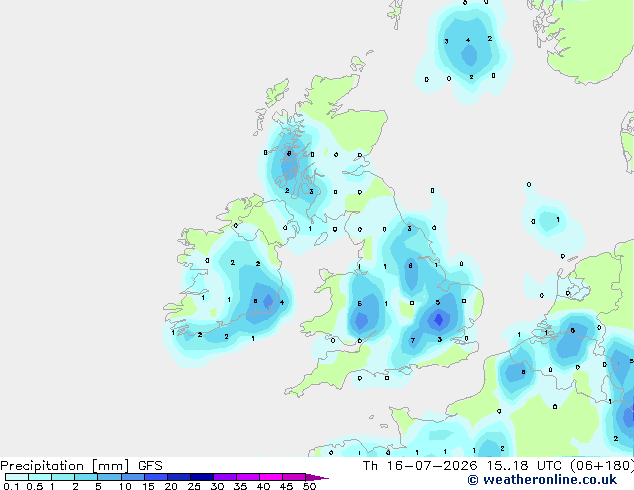Click the '35' legend scale label
This screenshot has height=490, width=634.
[240, 486]
